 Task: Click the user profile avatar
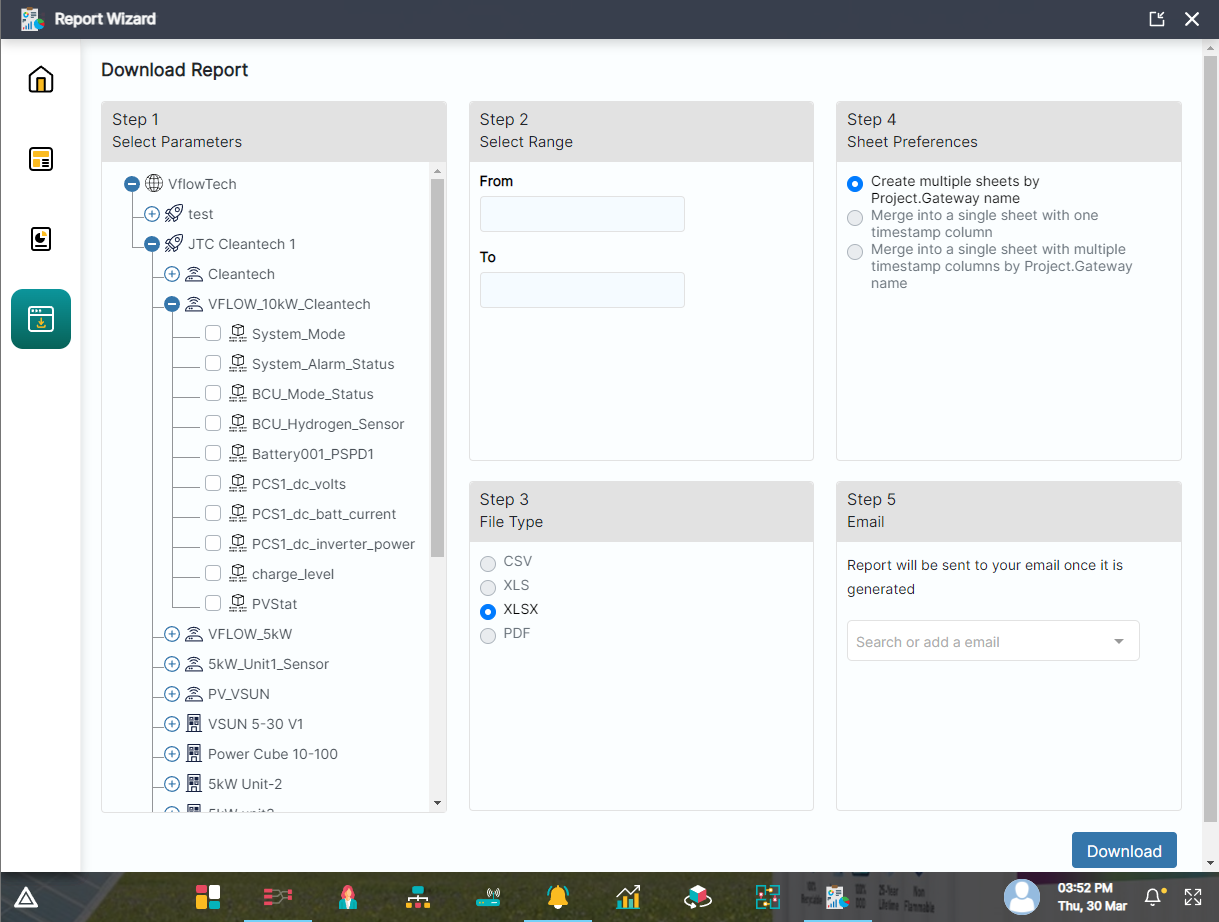(x=1022, y=896)
